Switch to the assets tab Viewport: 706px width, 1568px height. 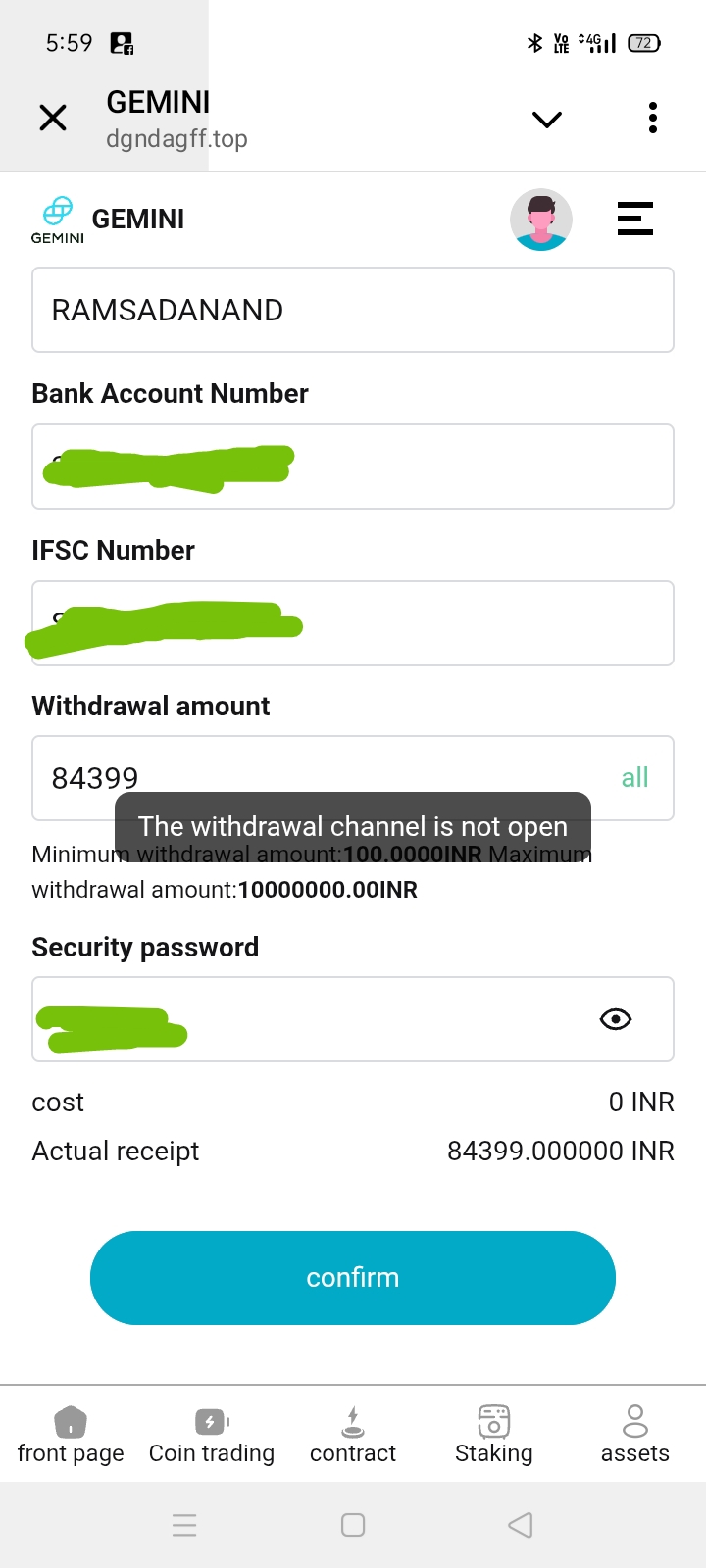[x=635, y=1435]
